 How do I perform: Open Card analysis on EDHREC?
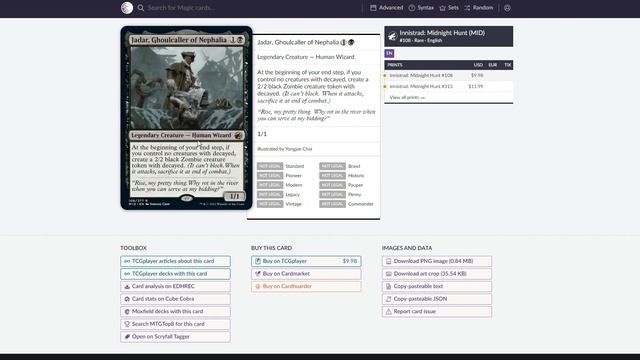tap(176, 287)
